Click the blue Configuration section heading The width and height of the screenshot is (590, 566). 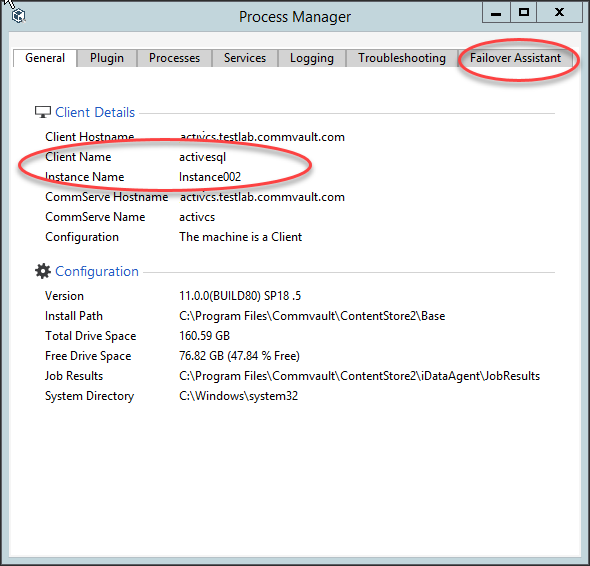pyautogui.click(x=97, y=271)
